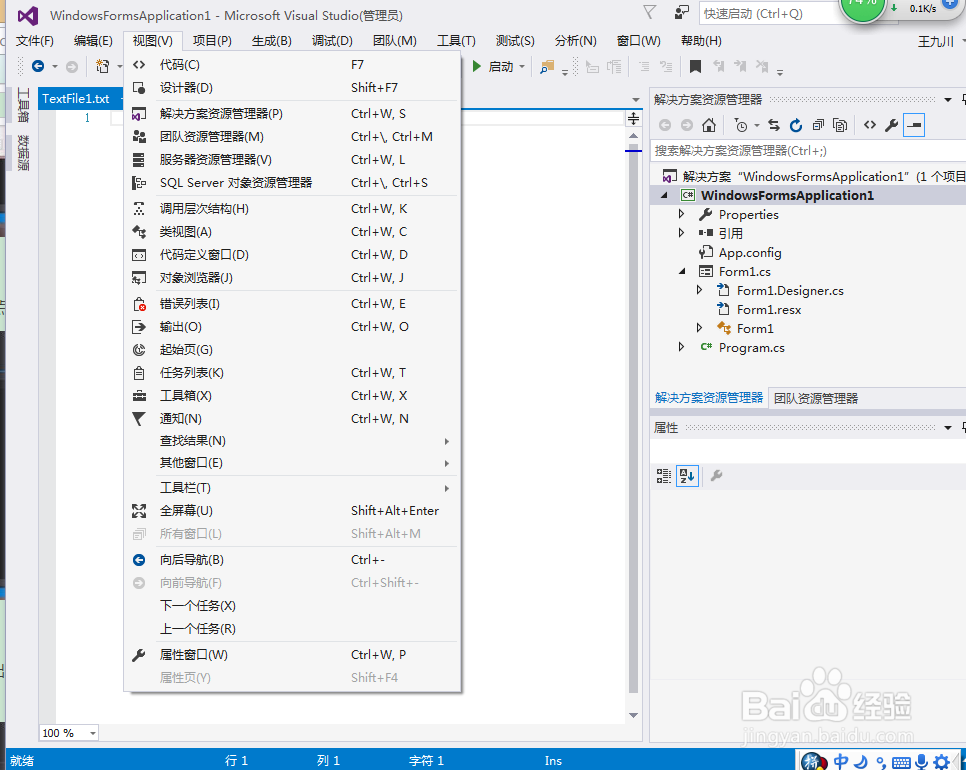Click the Collapse All icon in Solution Explorer

pos(818,125)
